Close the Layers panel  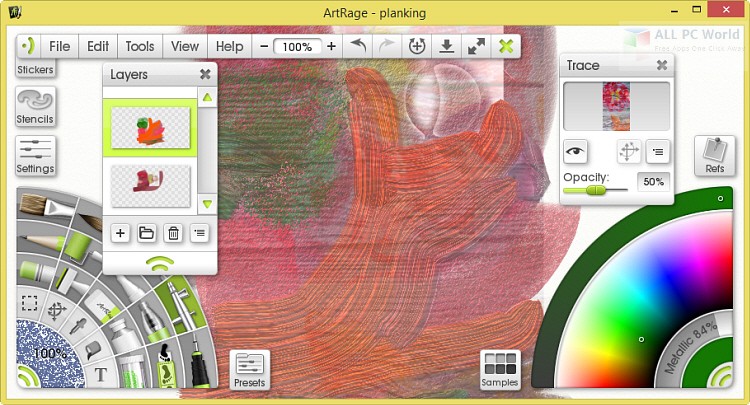pos(205,74)
